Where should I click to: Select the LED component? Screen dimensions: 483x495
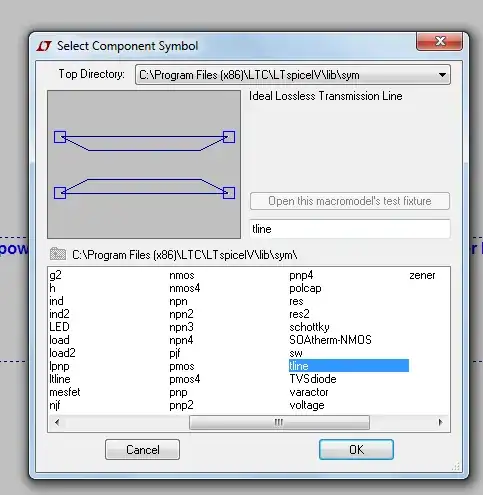(59, 327)
